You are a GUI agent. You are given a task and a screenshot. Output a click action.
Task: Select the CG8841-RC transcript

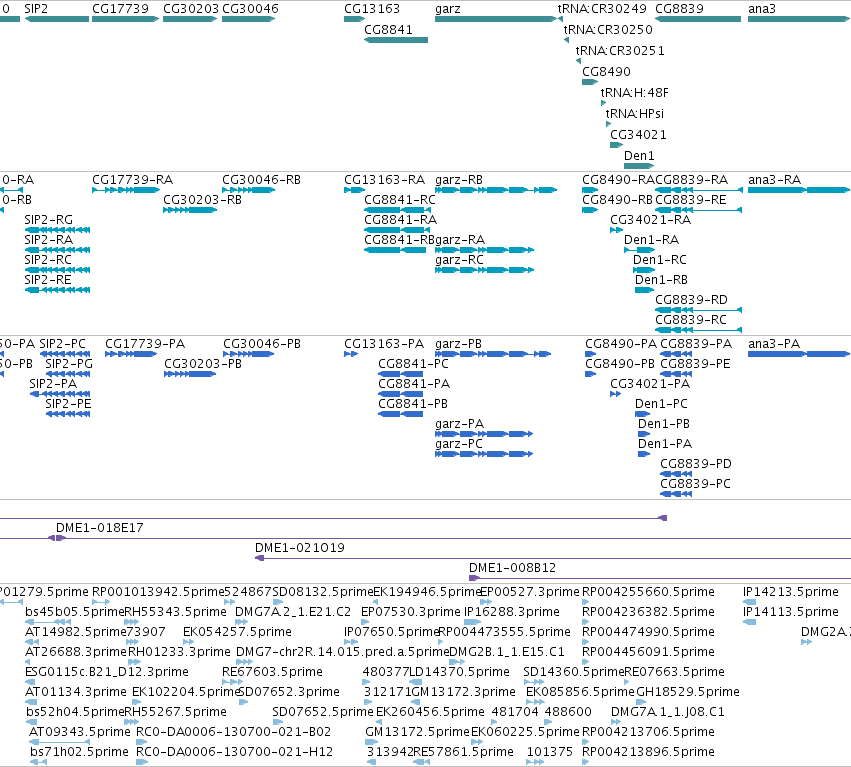[x=397, y=210]
